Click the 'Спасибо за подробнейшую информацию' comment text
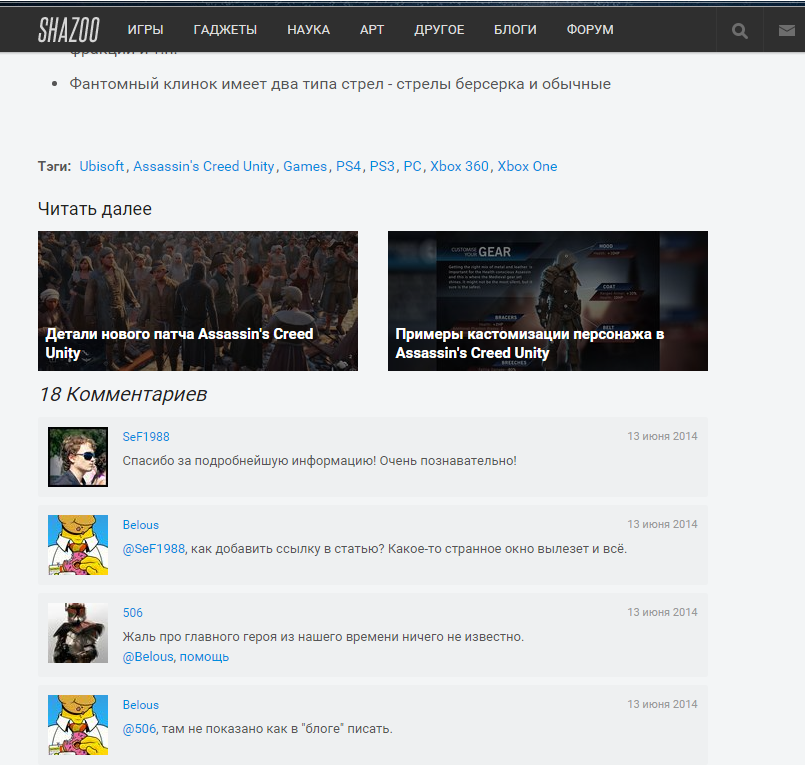Screen dimensions: 805x765 click(x=319, y=461)
